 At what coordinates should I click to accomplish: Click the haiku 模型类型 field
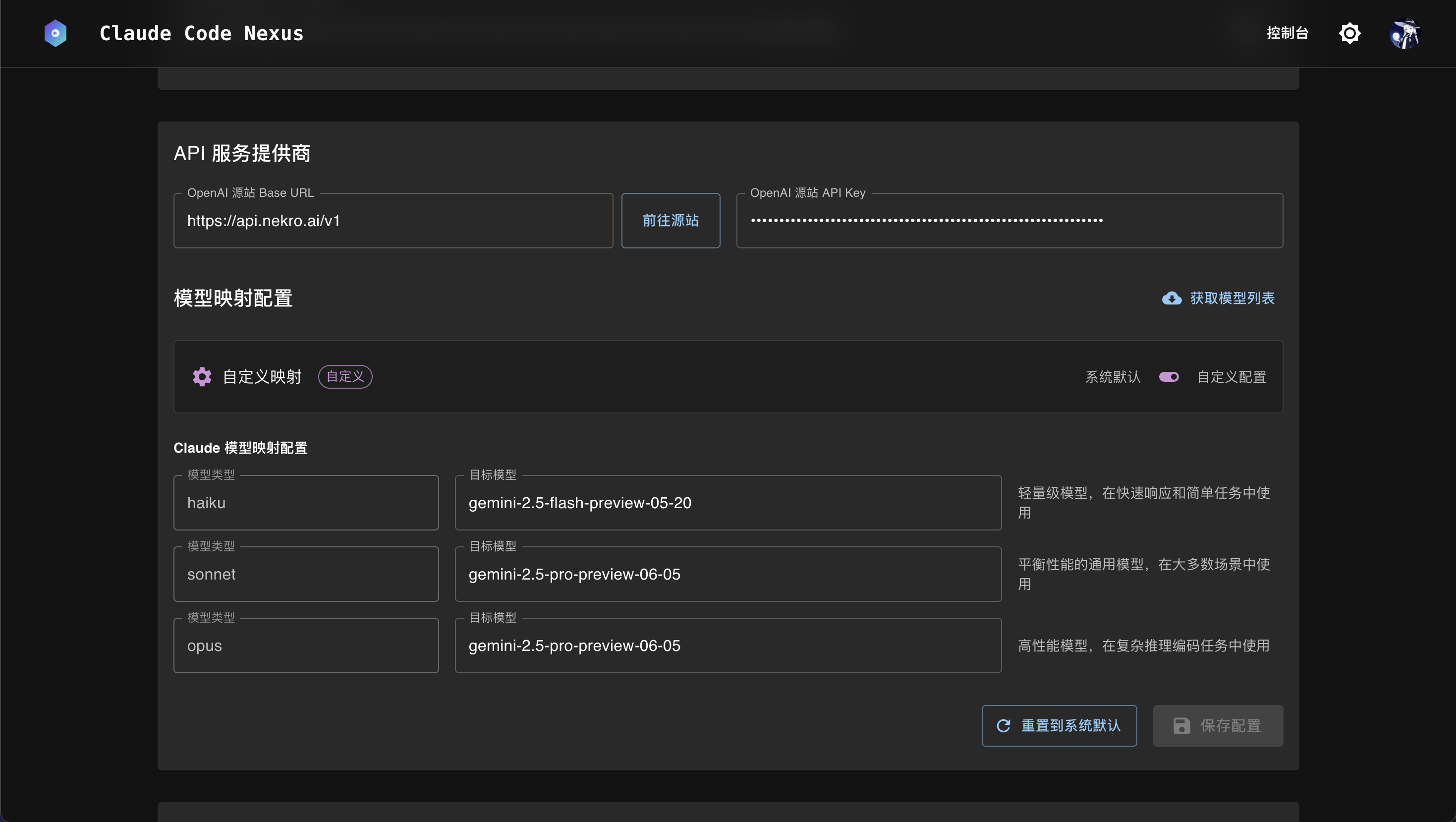306,503
